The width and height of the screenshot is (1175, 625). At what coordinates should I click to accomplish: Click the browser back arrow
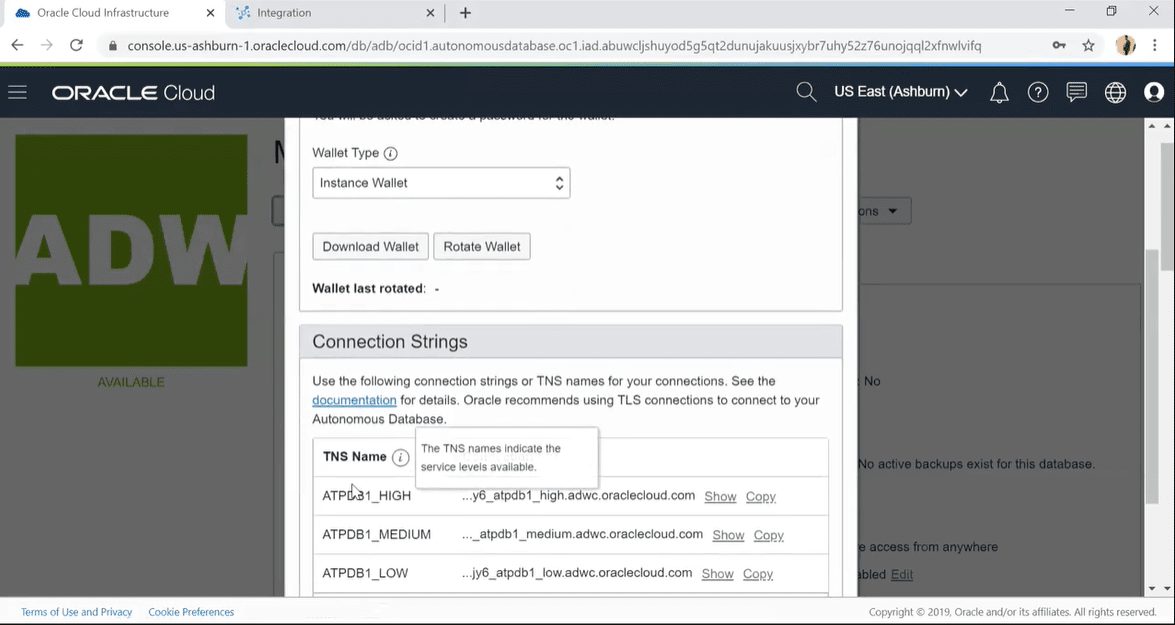17,46
